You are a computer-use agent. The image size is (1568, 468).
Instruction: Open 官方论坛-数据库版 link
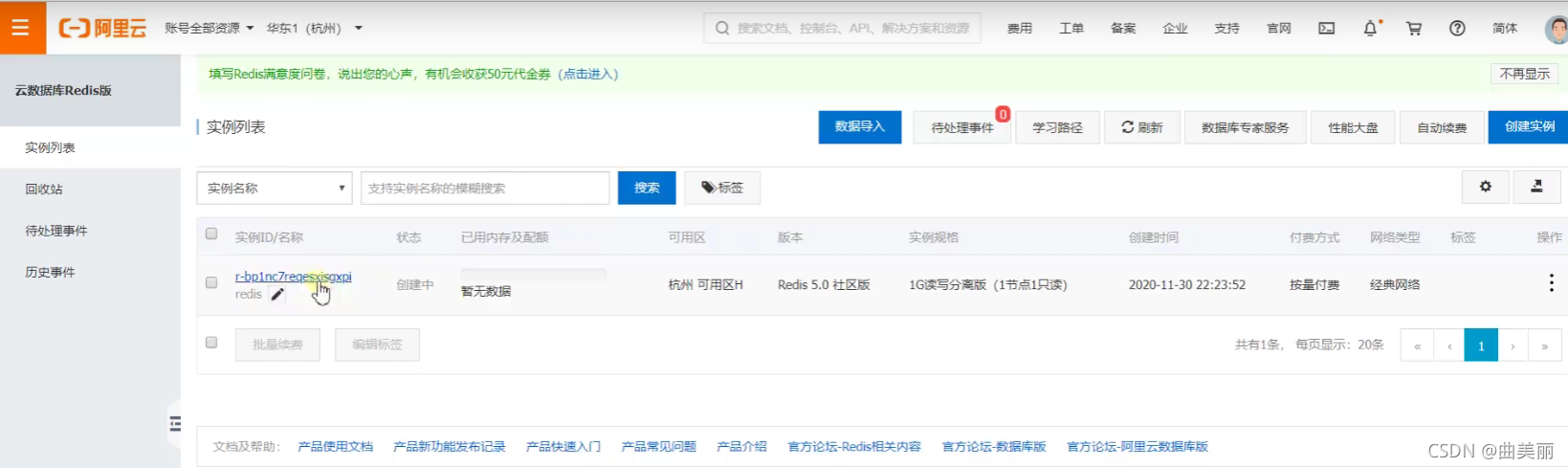pyautogui.click(x=994, y=446)
